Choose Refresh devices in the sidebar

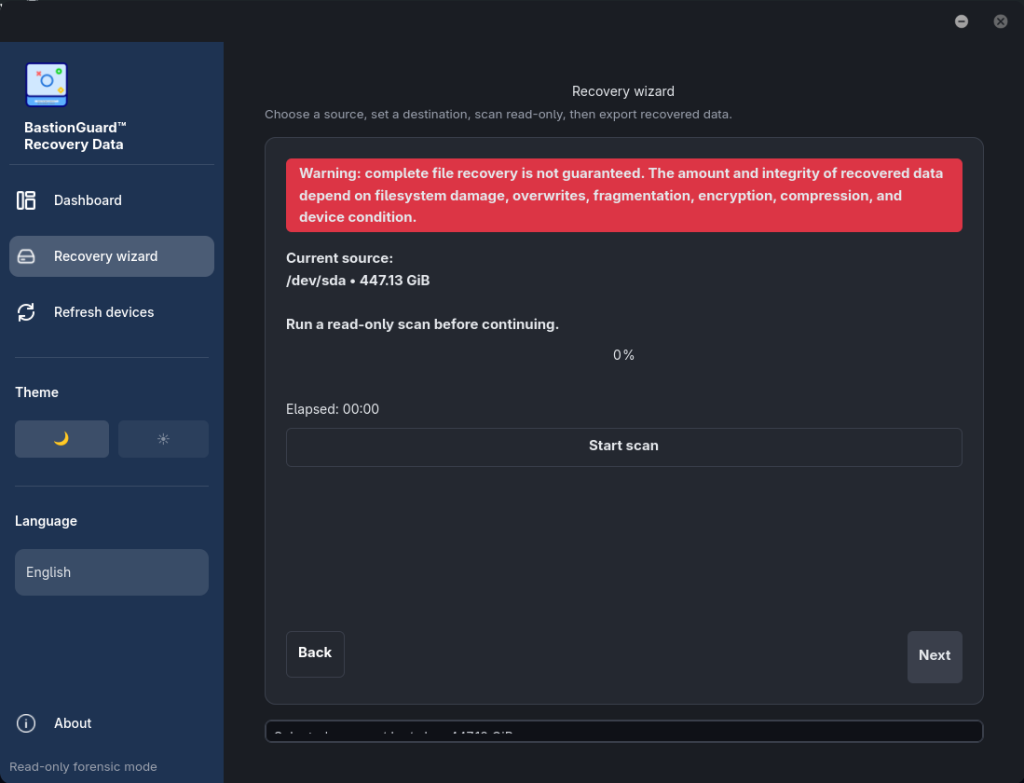pyautogui.click(x=112, y=312)
